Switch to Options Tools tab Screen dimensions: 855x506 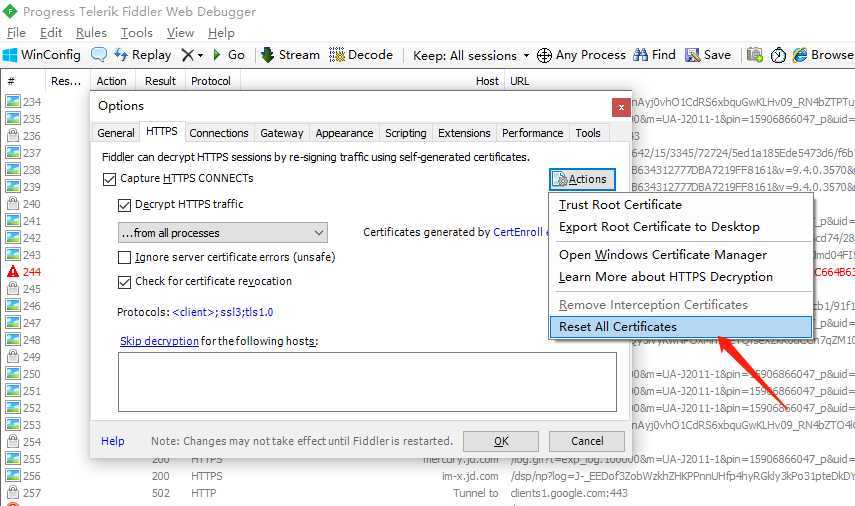click(x=588, y=133)
